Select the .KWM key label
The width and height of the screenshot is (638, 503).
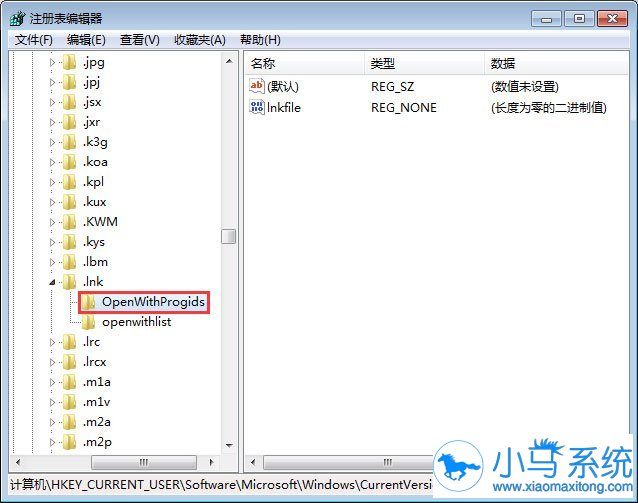100,222
